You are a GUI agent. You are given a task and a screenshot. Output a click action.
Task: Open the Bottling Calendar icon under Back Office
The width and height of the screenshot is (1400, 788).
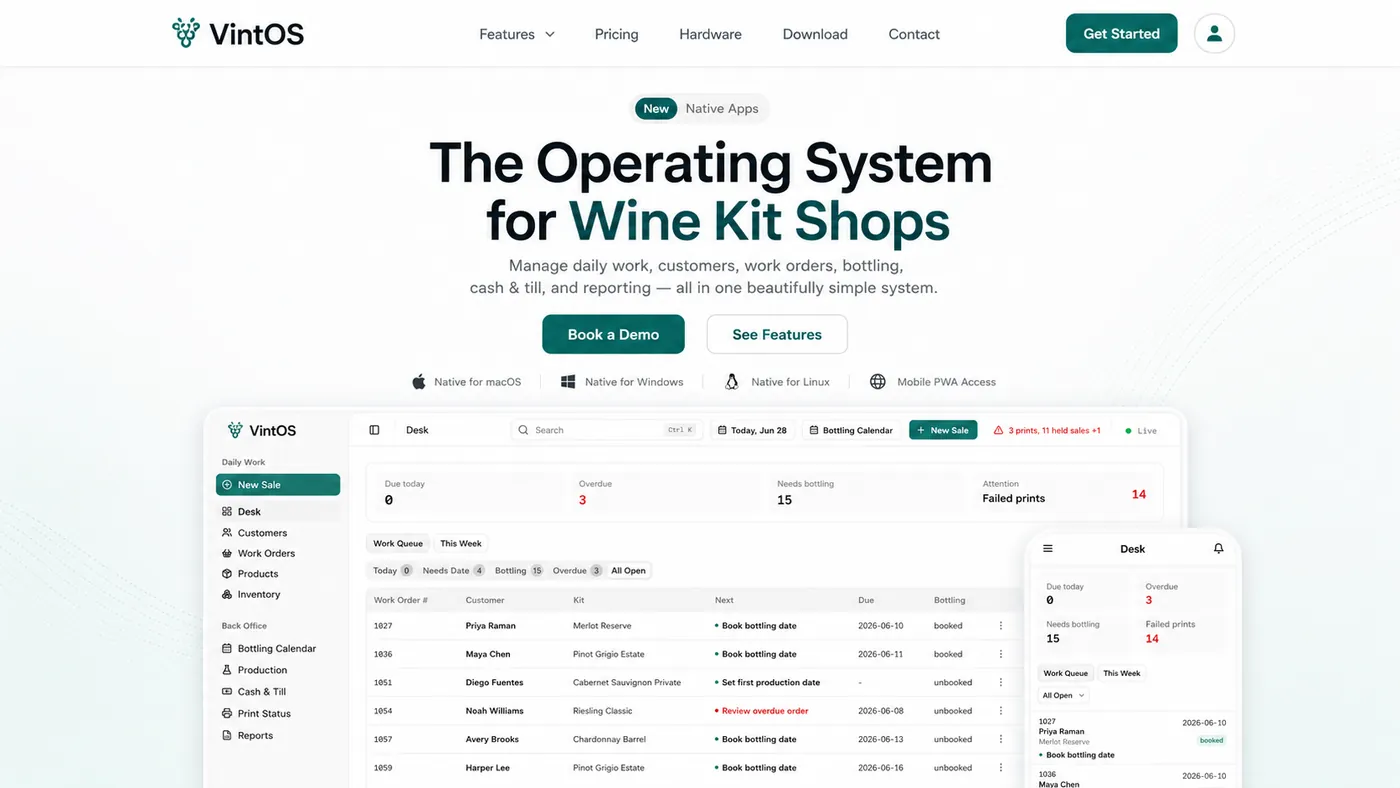tap(227, 649)
